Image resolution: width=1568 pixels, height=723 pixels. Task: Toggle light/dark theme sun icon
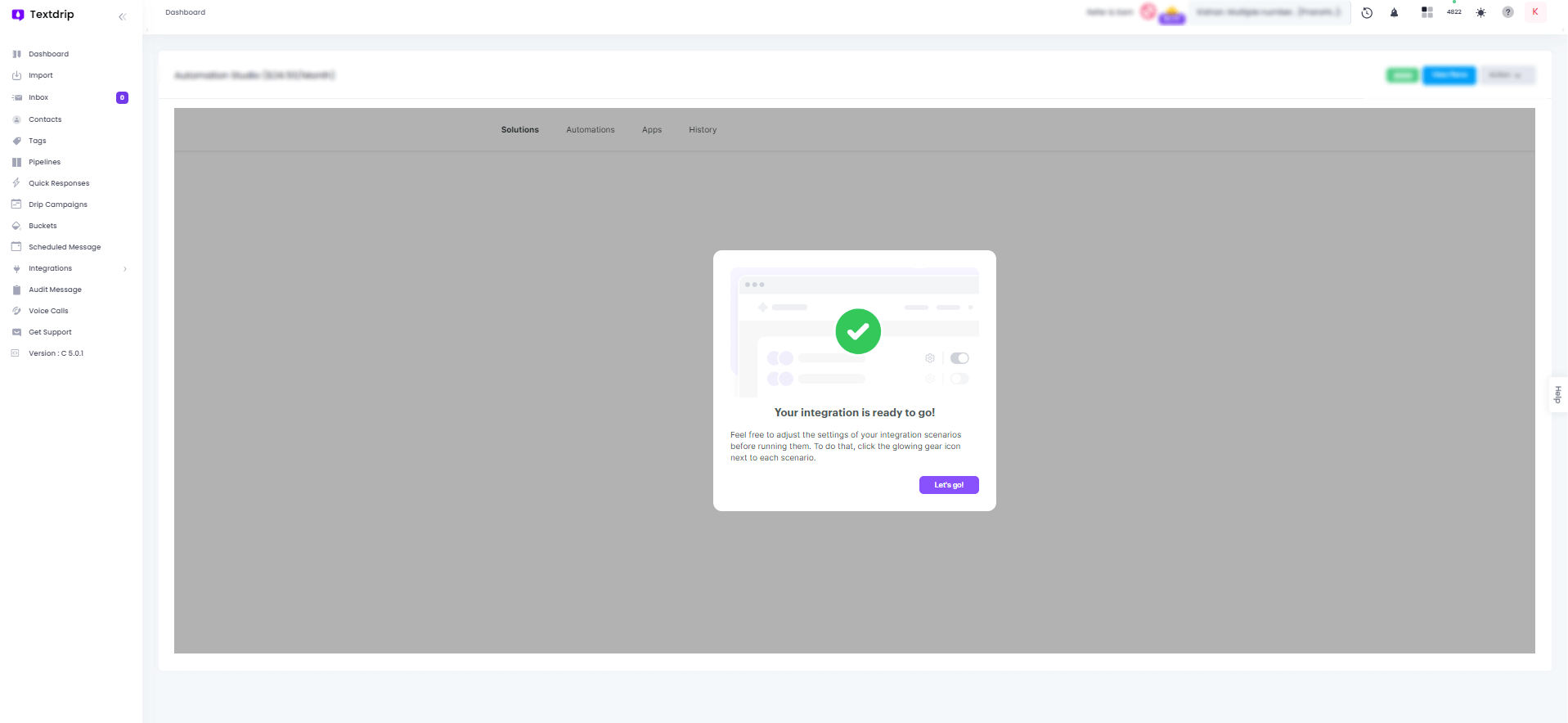point(1480,12)
